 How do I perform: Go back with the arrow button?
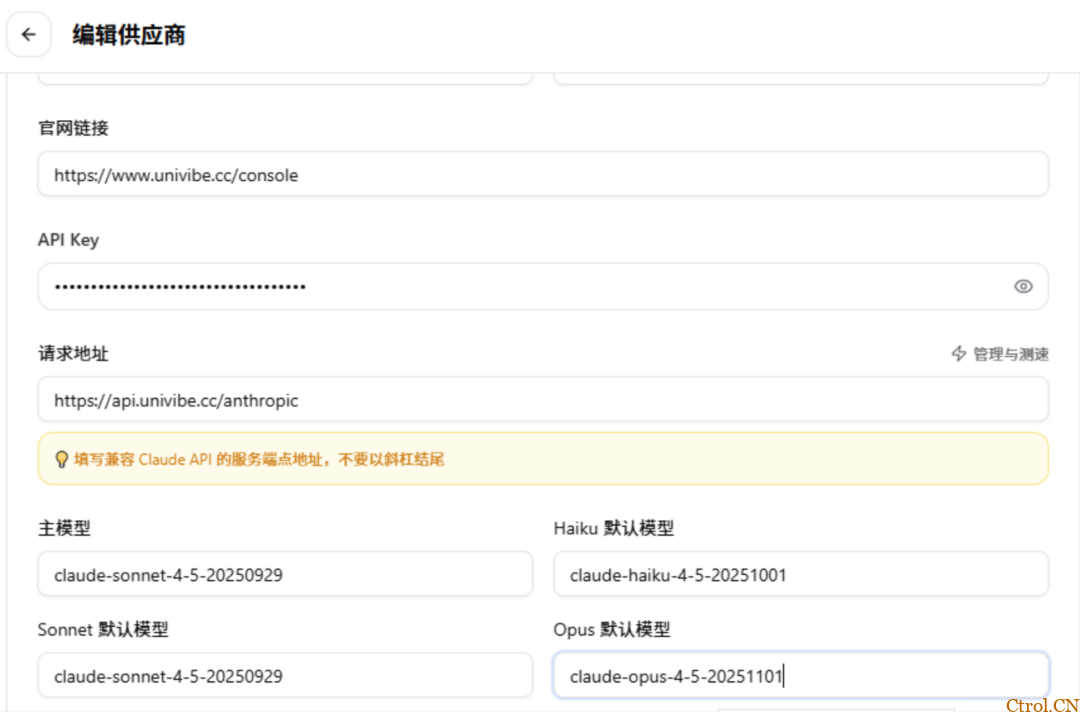(28, 34)
